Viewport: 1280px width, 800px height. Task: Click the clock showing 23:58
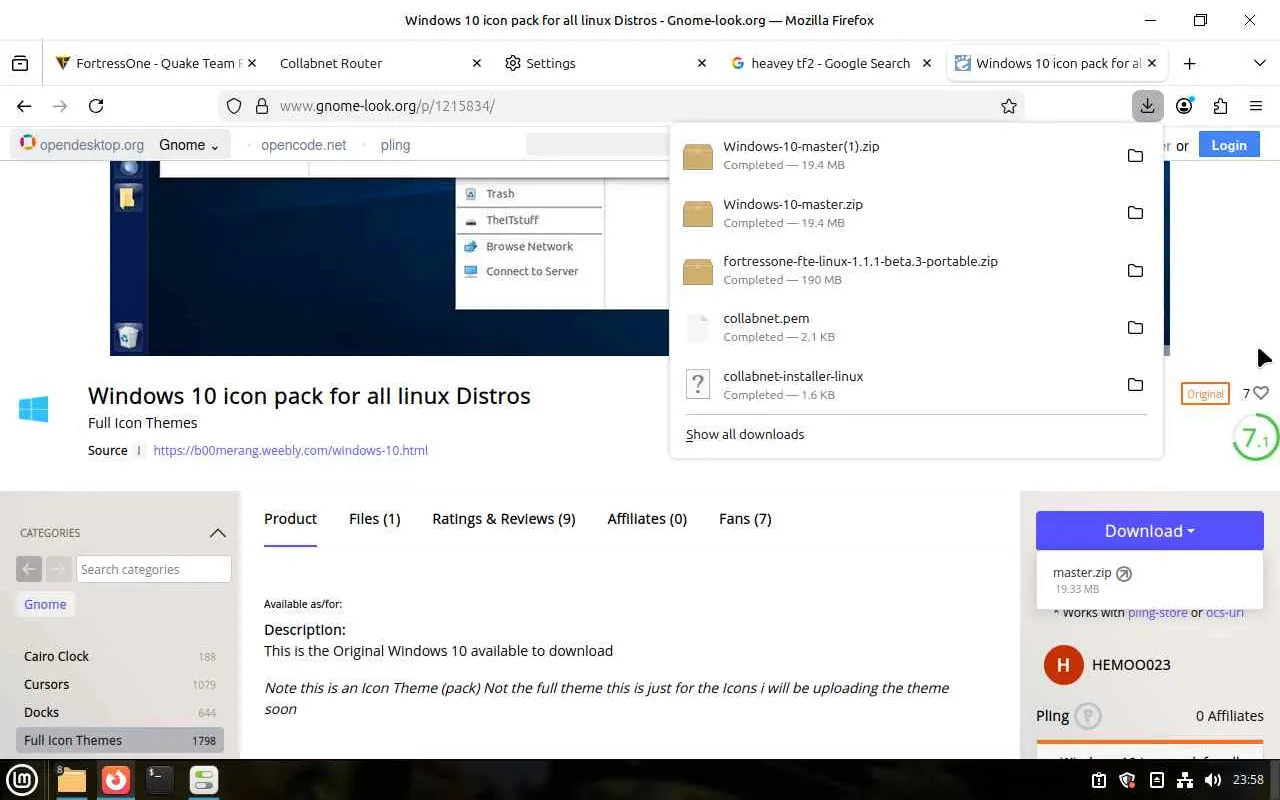(x=1248, y=780)
